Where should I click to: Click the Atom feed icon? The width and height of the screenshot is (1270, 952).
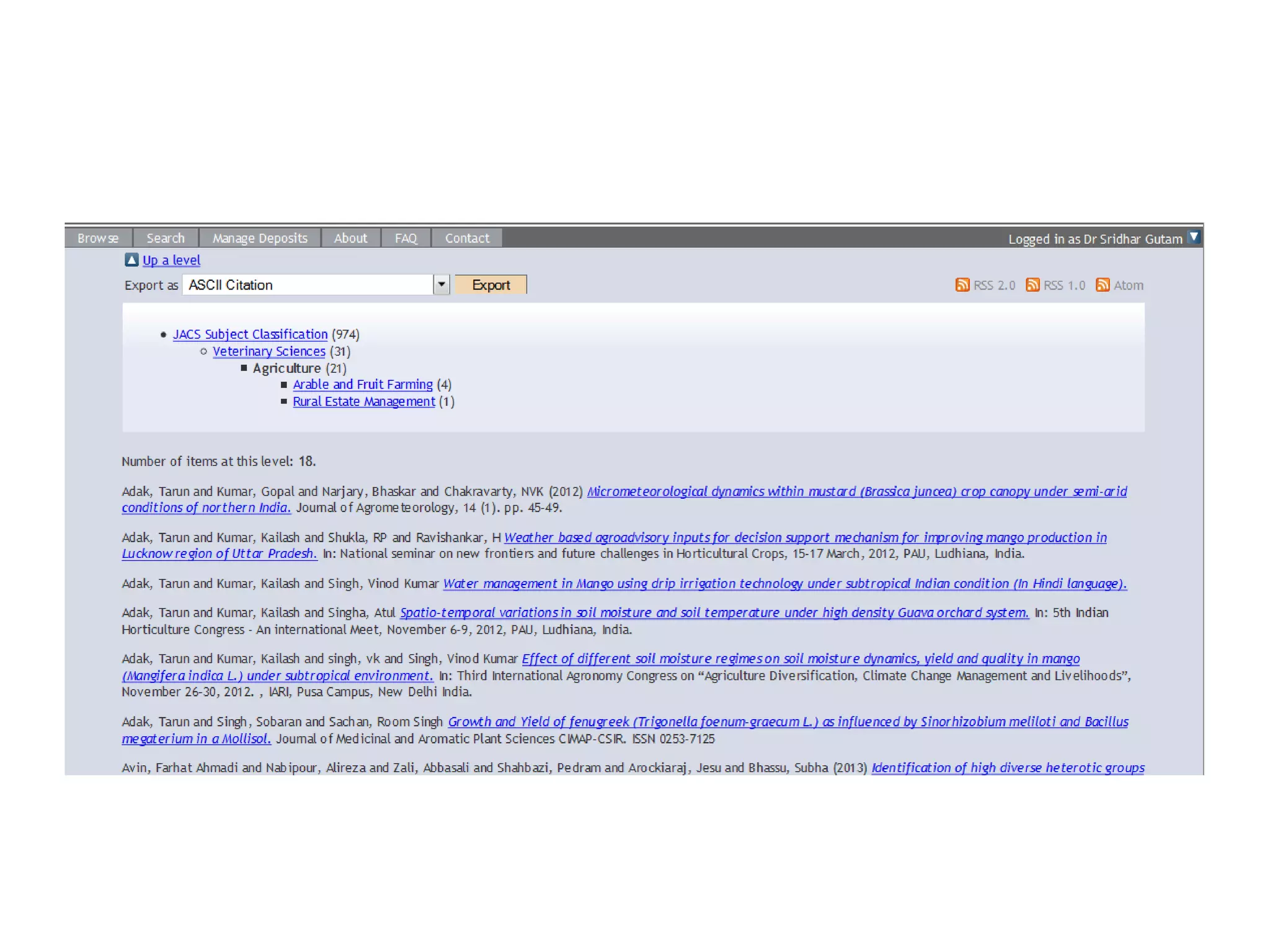[x=1102, y=285]
